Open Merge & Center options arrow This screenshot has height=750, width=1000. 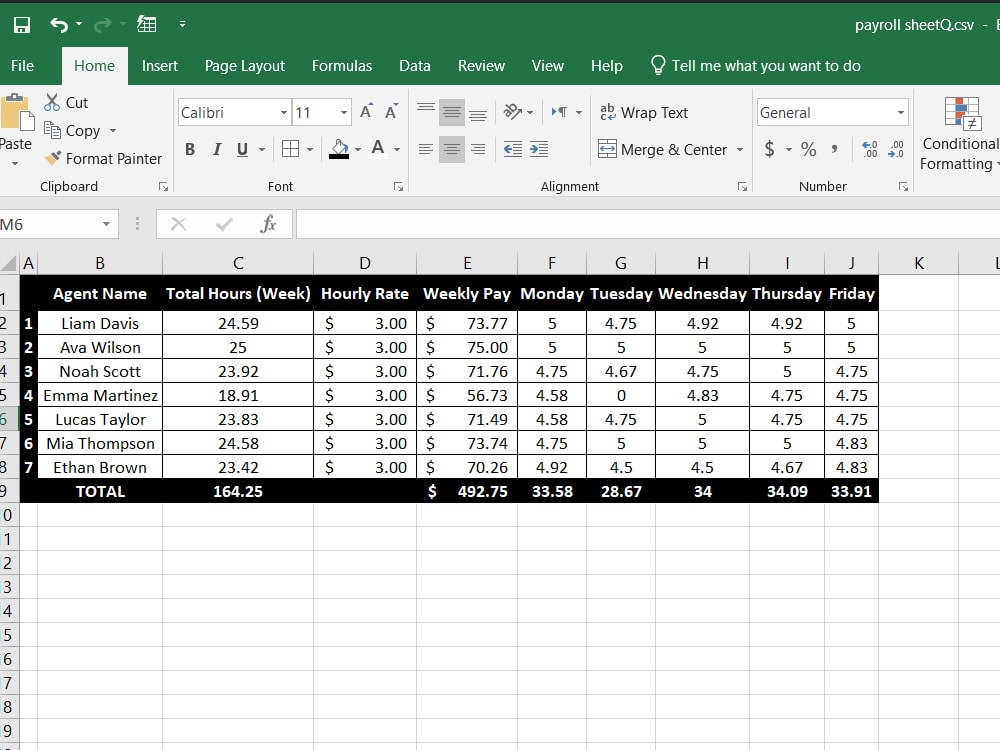point(740,150)
